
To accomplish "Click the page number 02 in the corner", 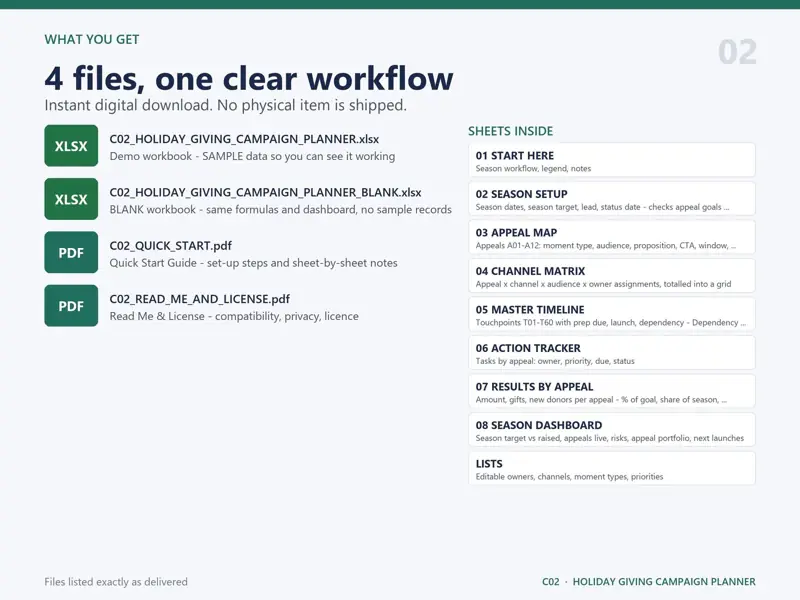I will 737,52.
